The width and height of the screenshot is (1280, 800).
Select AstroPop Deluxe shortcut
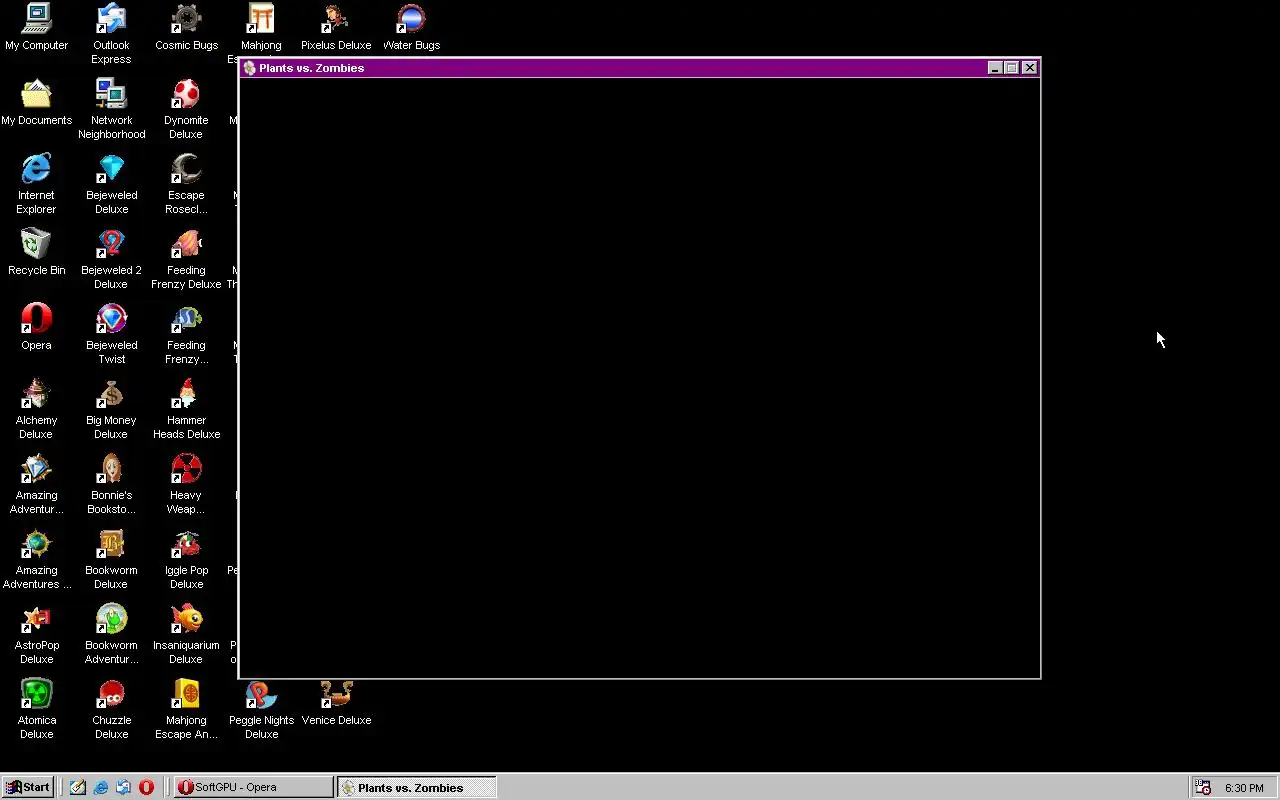tap(36, 634)
